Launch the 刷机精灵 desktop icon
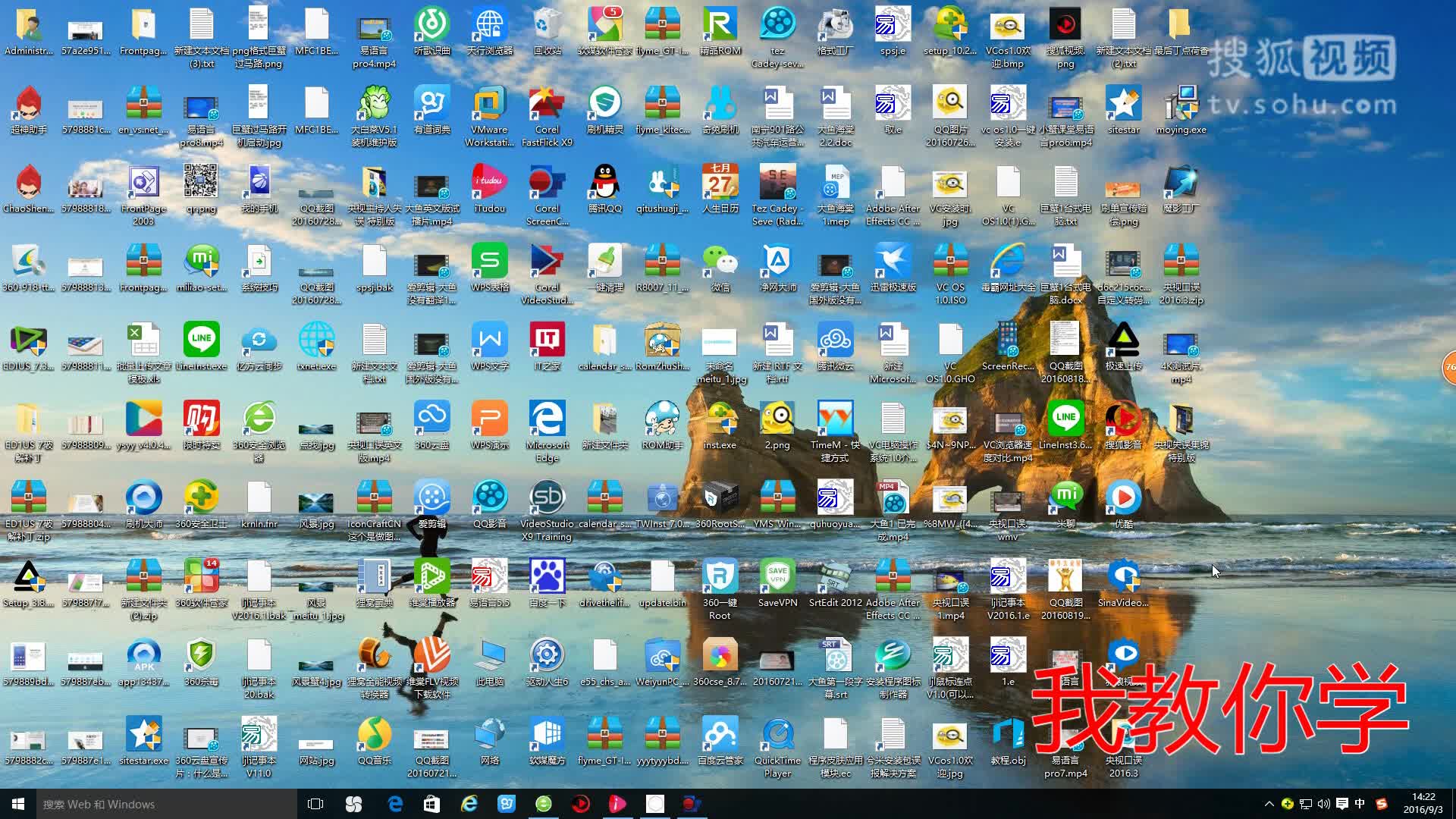This screenshot has height=819, width=1456. pos(604,110)
